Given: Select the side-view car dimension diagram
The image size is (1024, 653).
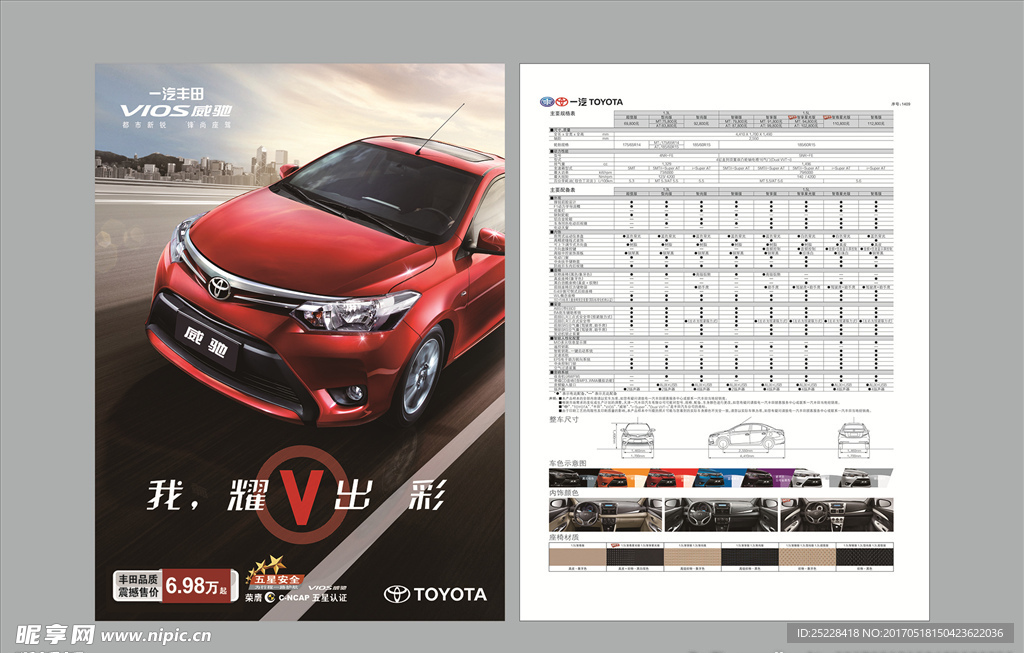Looking at the screenshot, I should [x=746, y=436].
